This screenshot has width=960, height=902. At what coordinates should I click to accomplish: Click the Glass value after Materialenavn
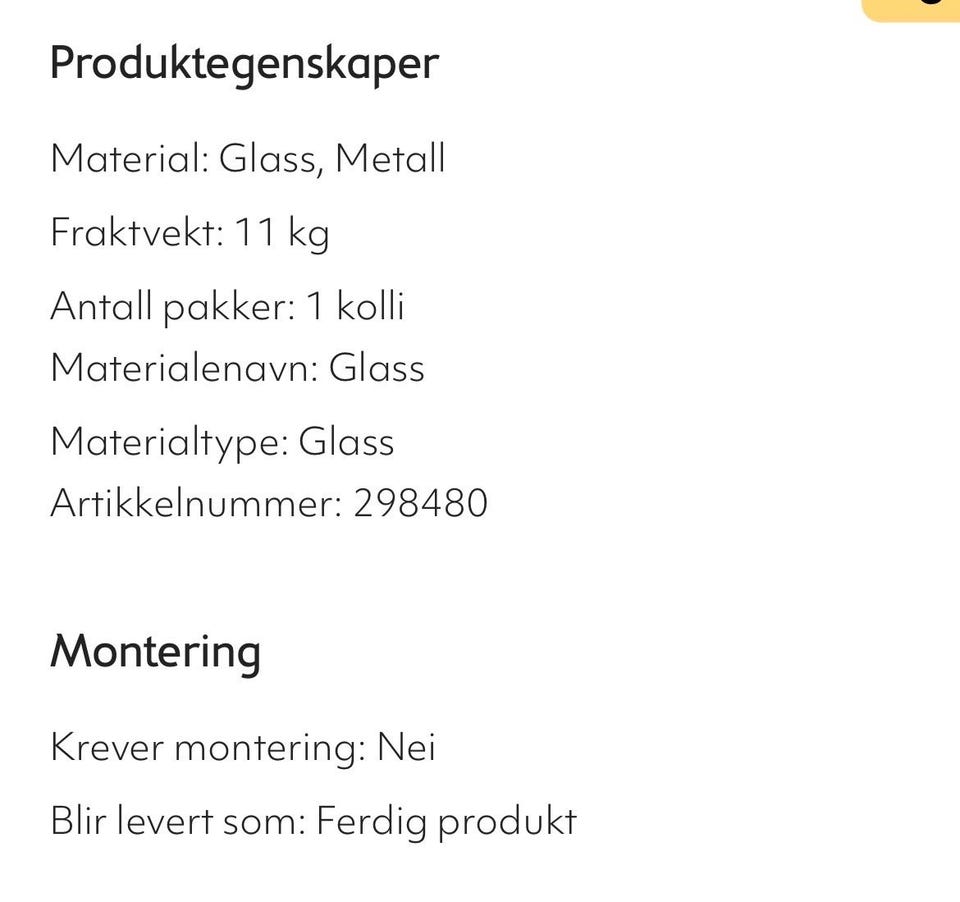coord(377,368)
